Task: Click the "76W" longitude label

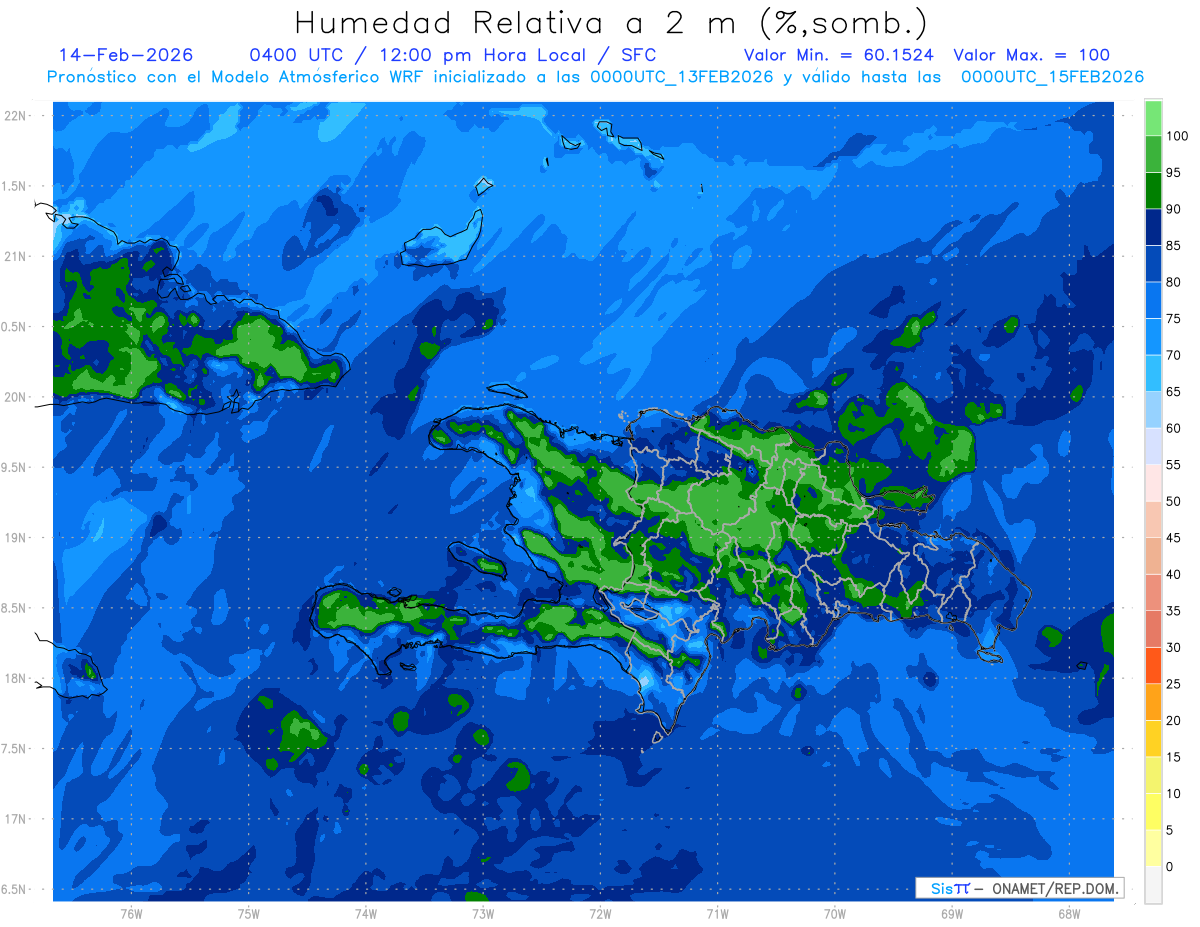Action: click(x=131, y=913)
